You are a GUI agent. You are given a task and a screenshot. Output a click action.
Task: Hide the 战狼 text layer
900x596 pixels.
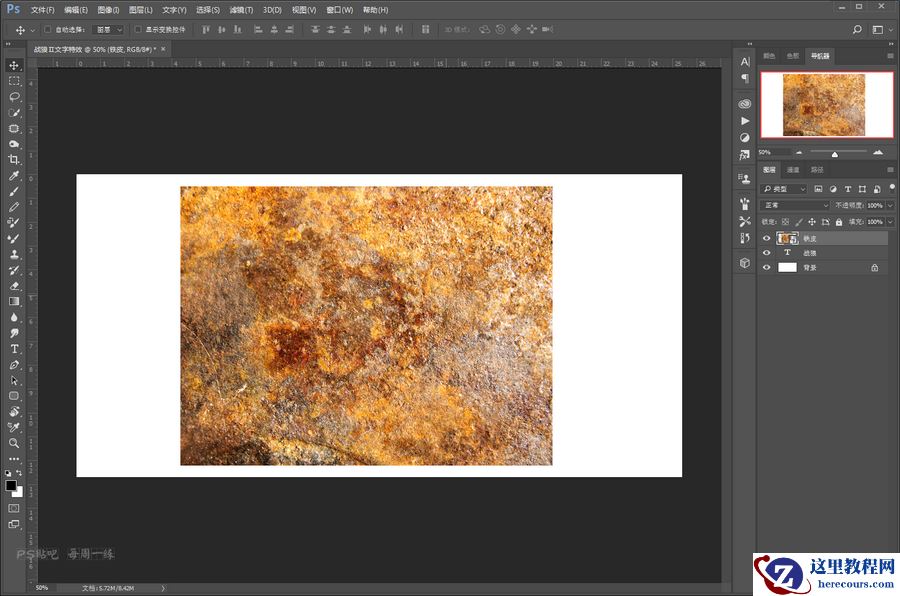click(x=766, y=253)
